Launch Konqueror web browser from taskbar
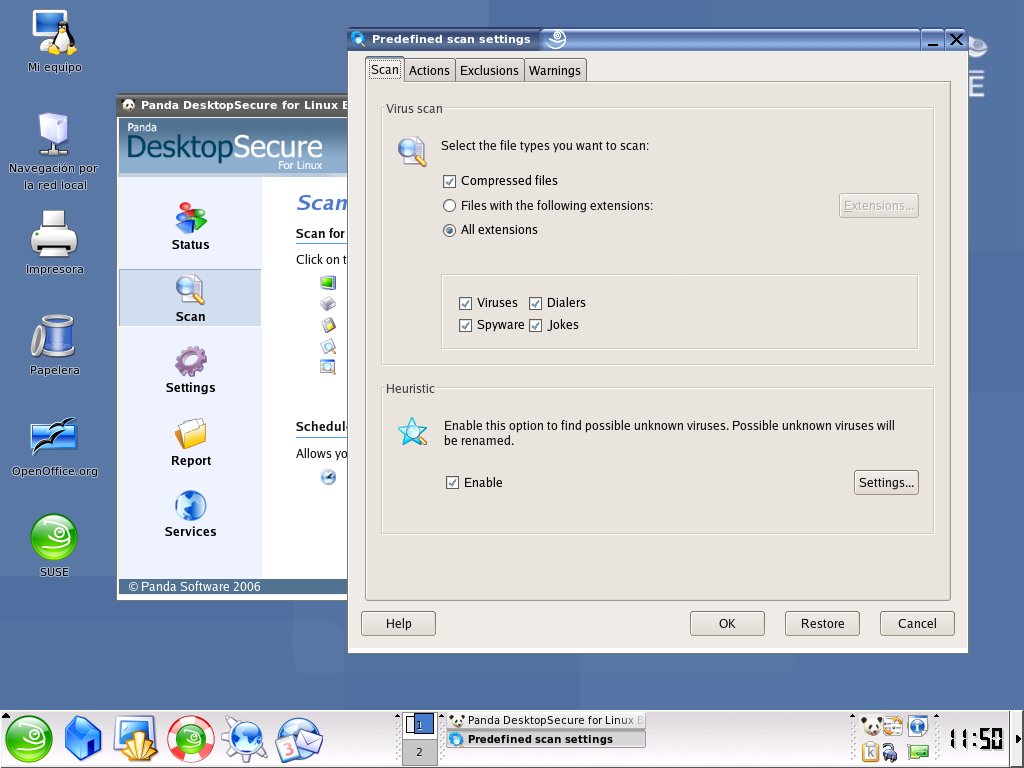This screenshot has width=1024, height=768. 245,739
